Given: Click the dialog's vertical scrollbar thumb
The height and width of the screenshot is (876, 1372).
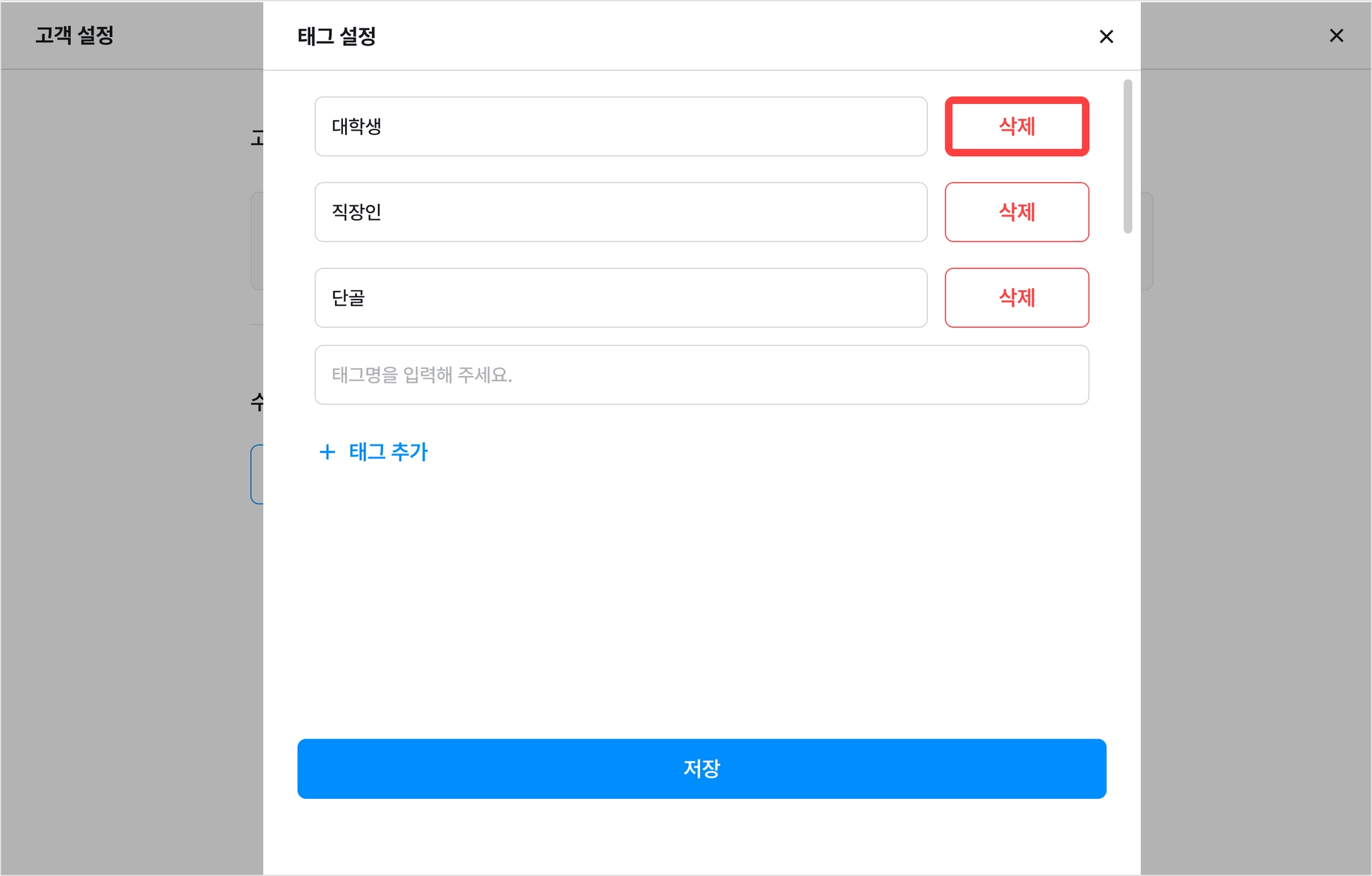Looking at the screenshot, I should (1127, 156).
